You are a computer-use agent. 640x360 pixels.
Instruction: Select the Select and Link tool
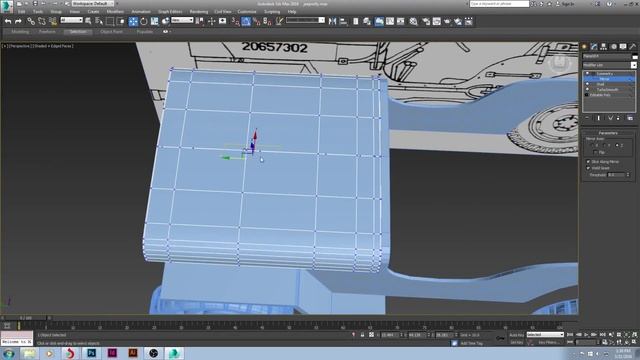click(x=31, y=21)
